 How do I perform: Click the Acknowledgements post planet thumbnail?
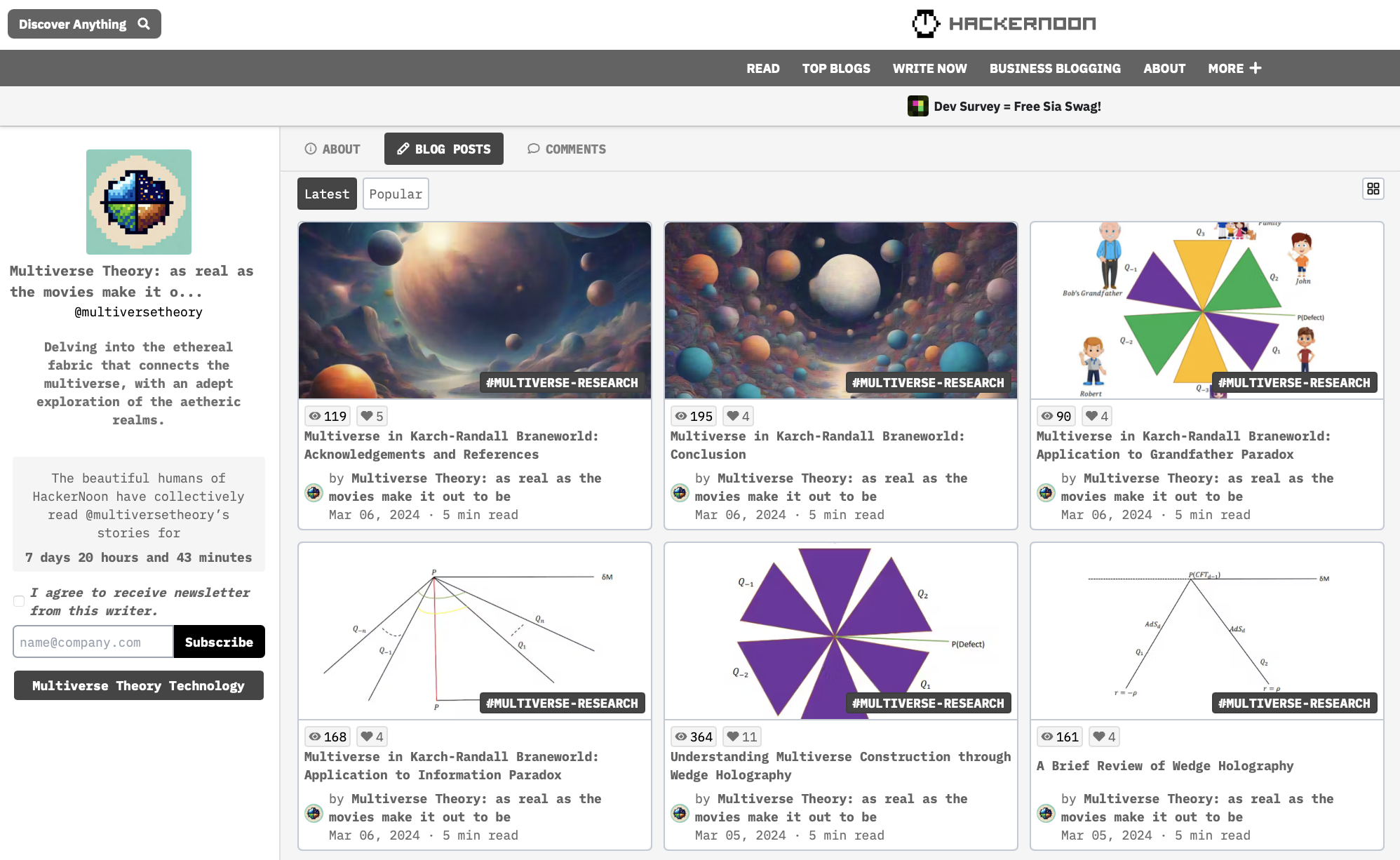(x=475, y=311)
